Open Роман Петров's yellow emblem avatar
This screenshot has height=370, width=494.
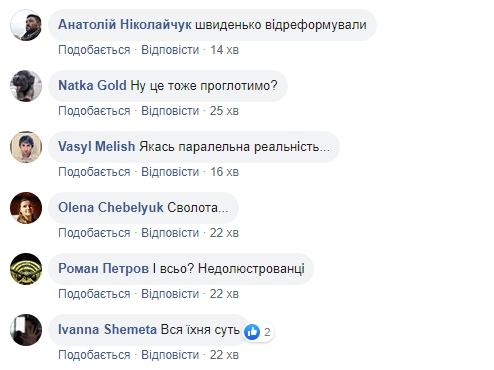[x=26, y=269]
